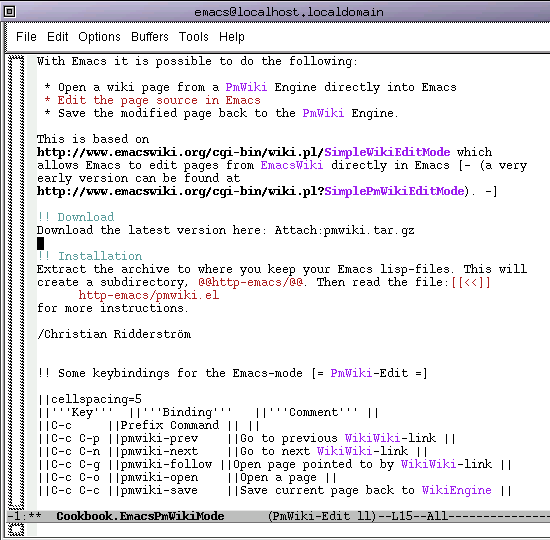This screenshot has height=540, width=550.
Task: Click WikiWiki link in pmwiki-follow row
Action: (x=429, y=464)
